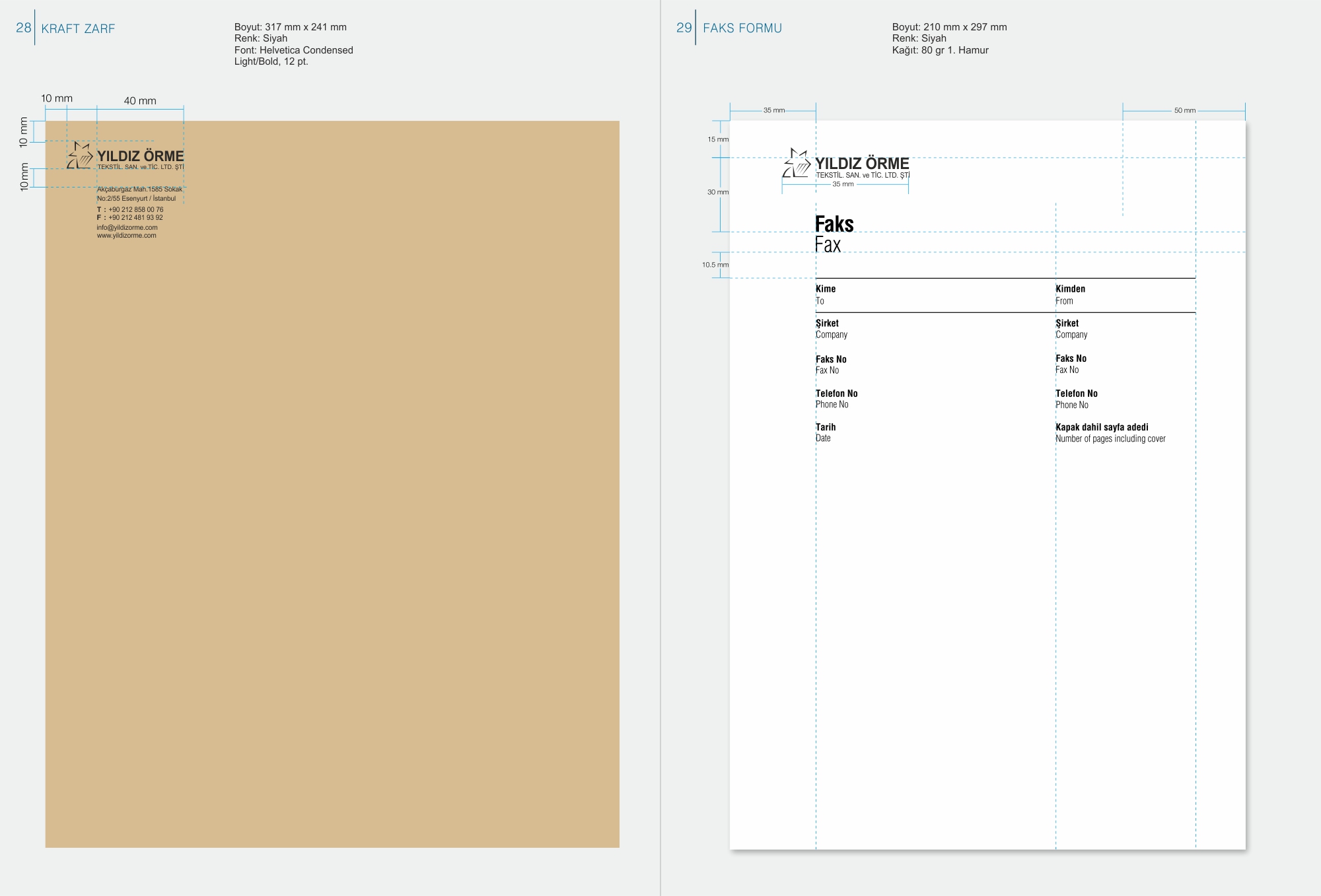Image resolution: width=1321 pixels, height=896 pixels.
Task: Click the star logo on kraft envelope
Action: coord(80,156)
